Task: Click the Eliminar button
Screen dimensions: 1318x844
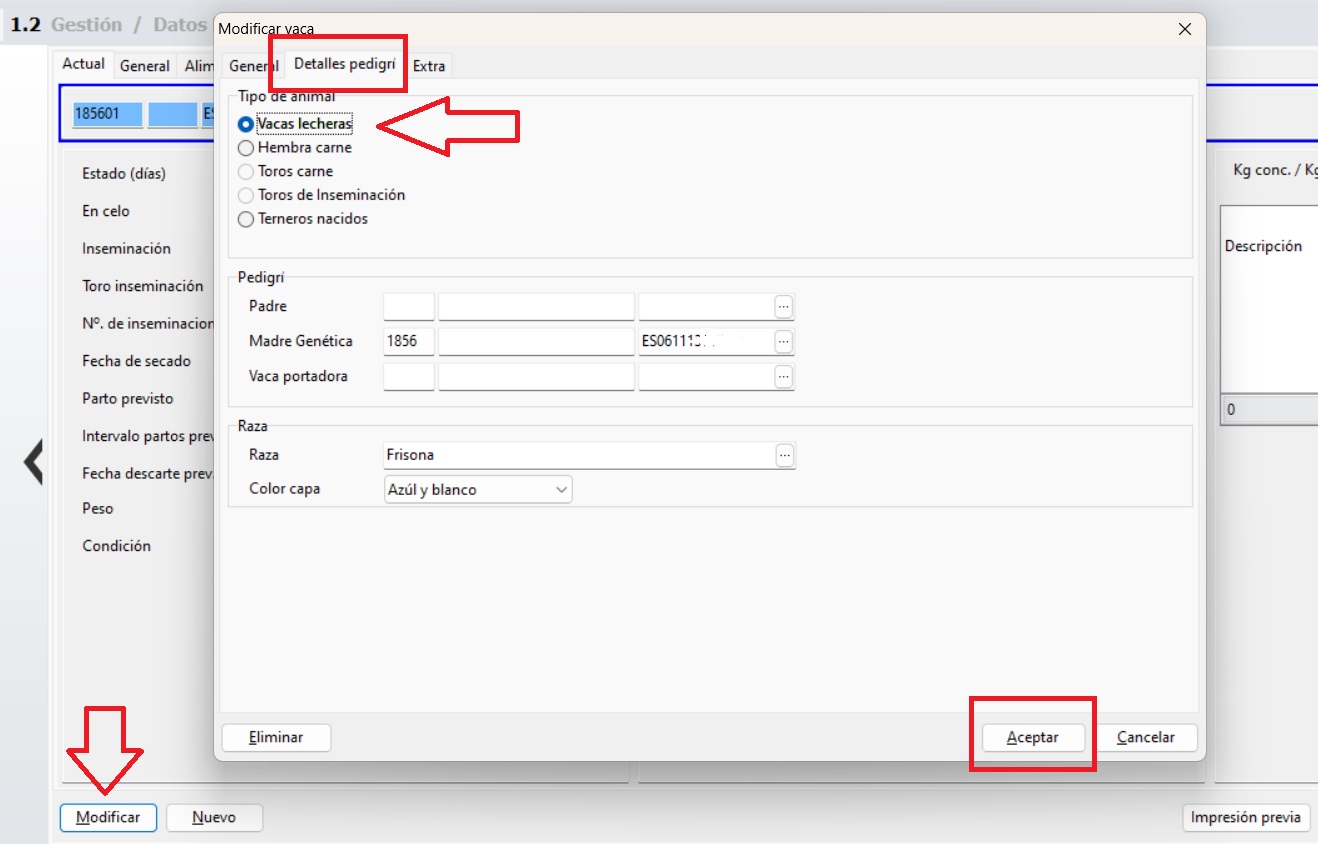Action: click(x=276, y=737)
